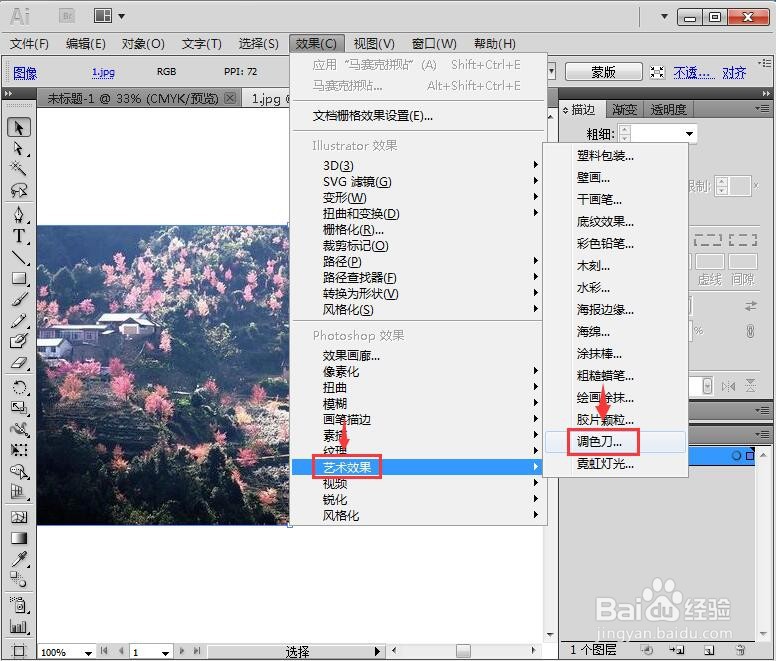Select the Free Transform tool
Viewport: 776px width, 661px height.
click(x=19, y=450)
